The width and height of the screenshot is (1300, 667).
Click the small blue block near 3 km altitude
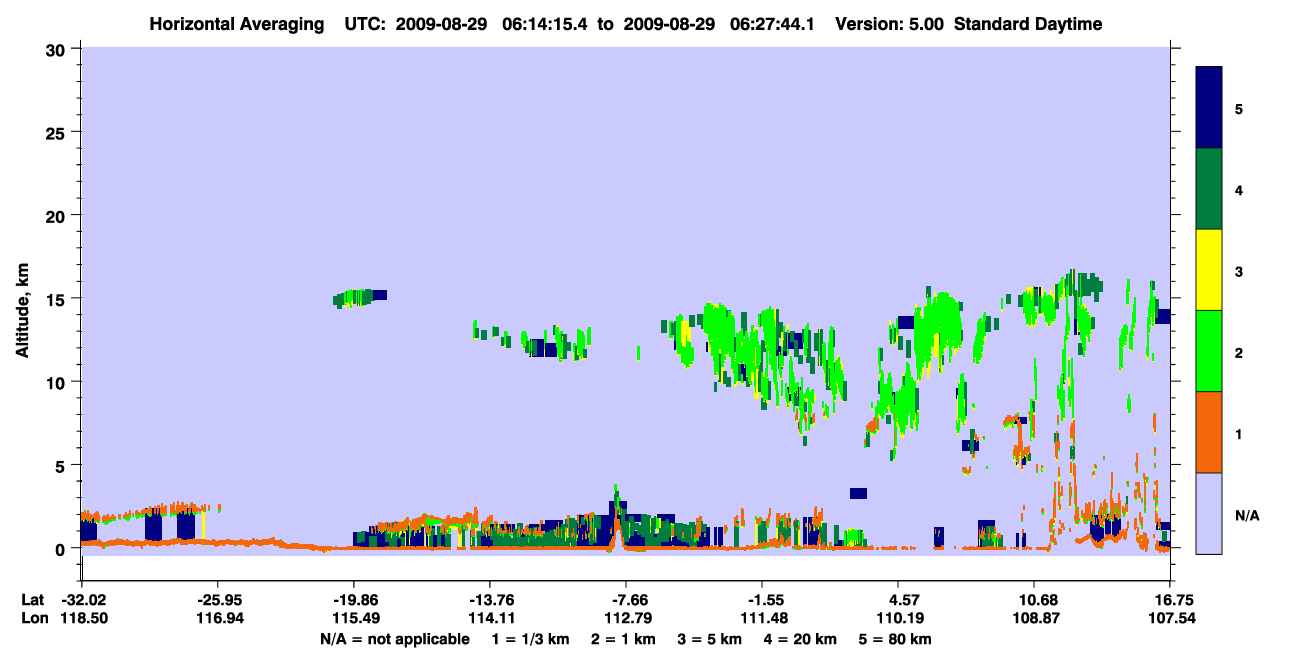858,493
